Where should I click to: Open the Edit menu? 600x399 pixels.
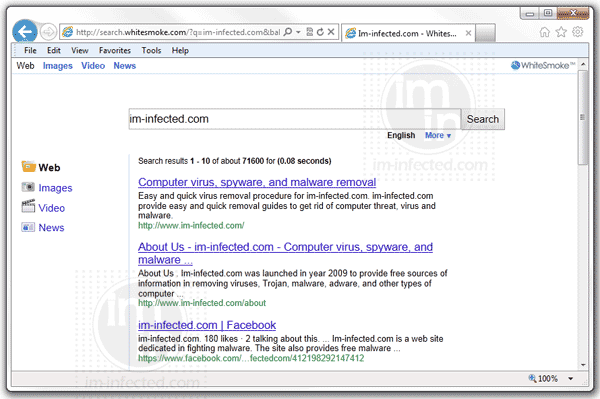[54, 50]
